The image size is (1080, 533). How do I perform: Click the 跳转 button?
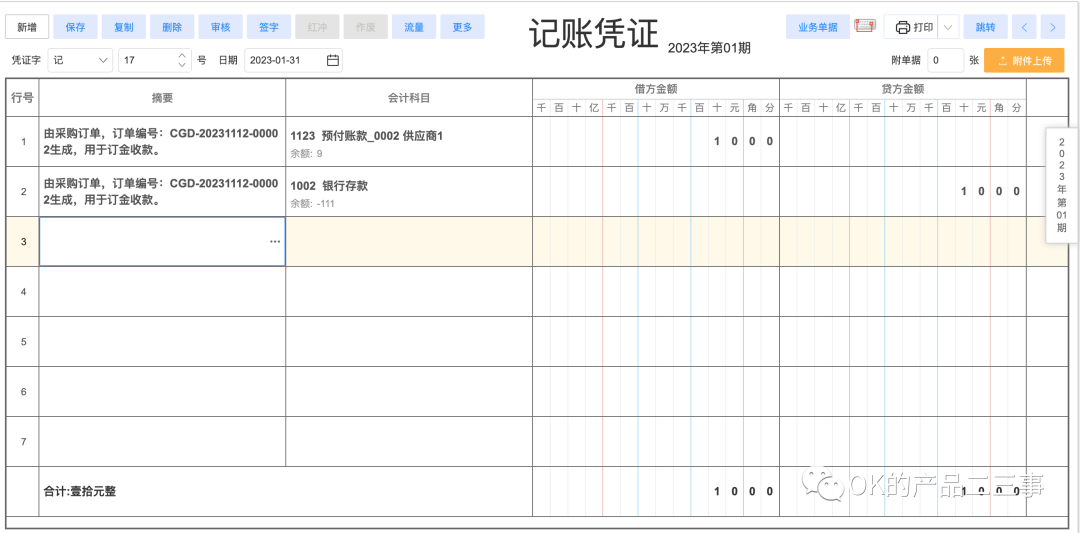point(986,28)
